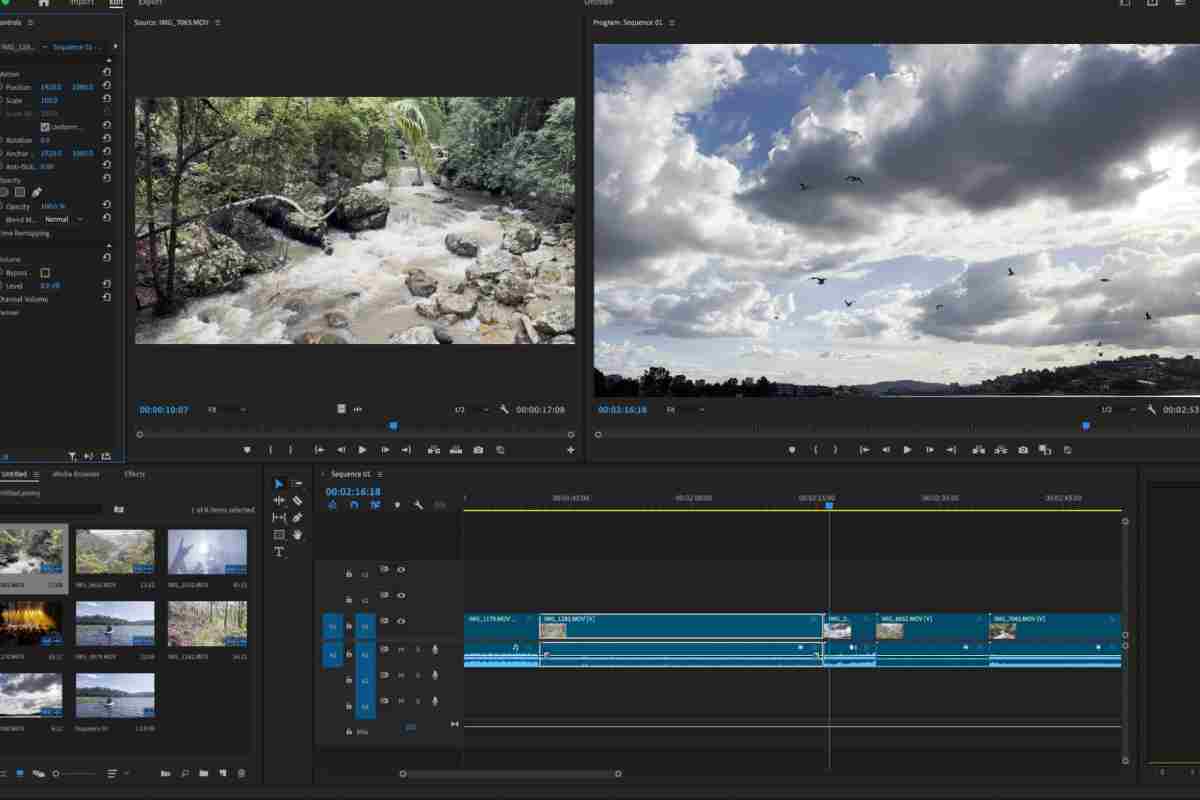Select the Razor tool
The width and height of the screenshot is (1200, 800).
pyautogui.click(x=297, y=501)
